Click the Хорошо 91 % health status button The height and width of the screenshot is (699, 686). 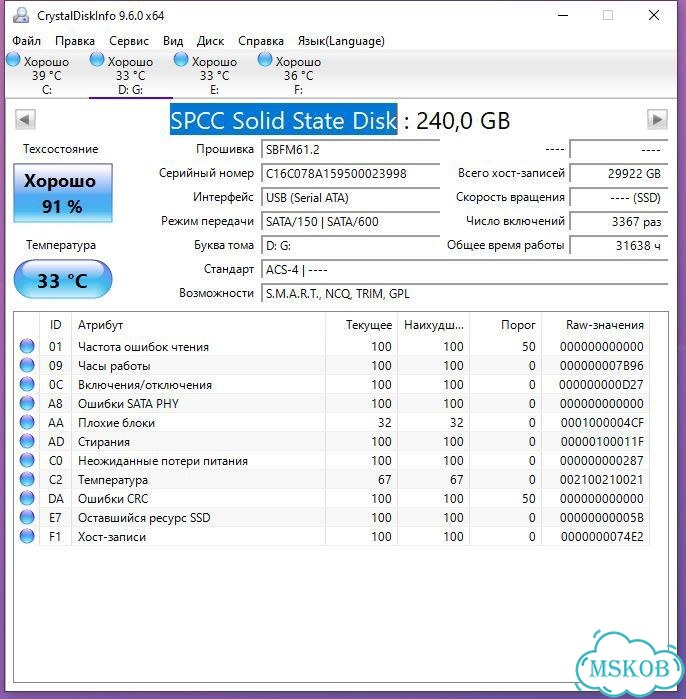point(63,193)
